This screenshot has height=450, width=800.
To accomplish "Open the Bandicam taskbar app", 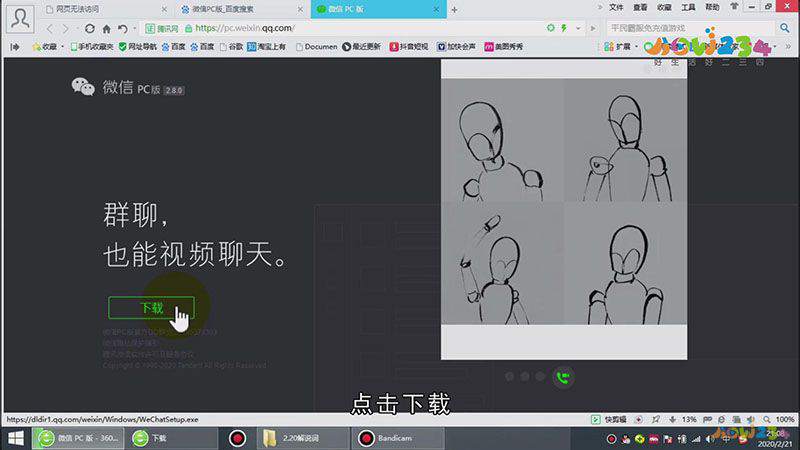I will tap(398, 438).
